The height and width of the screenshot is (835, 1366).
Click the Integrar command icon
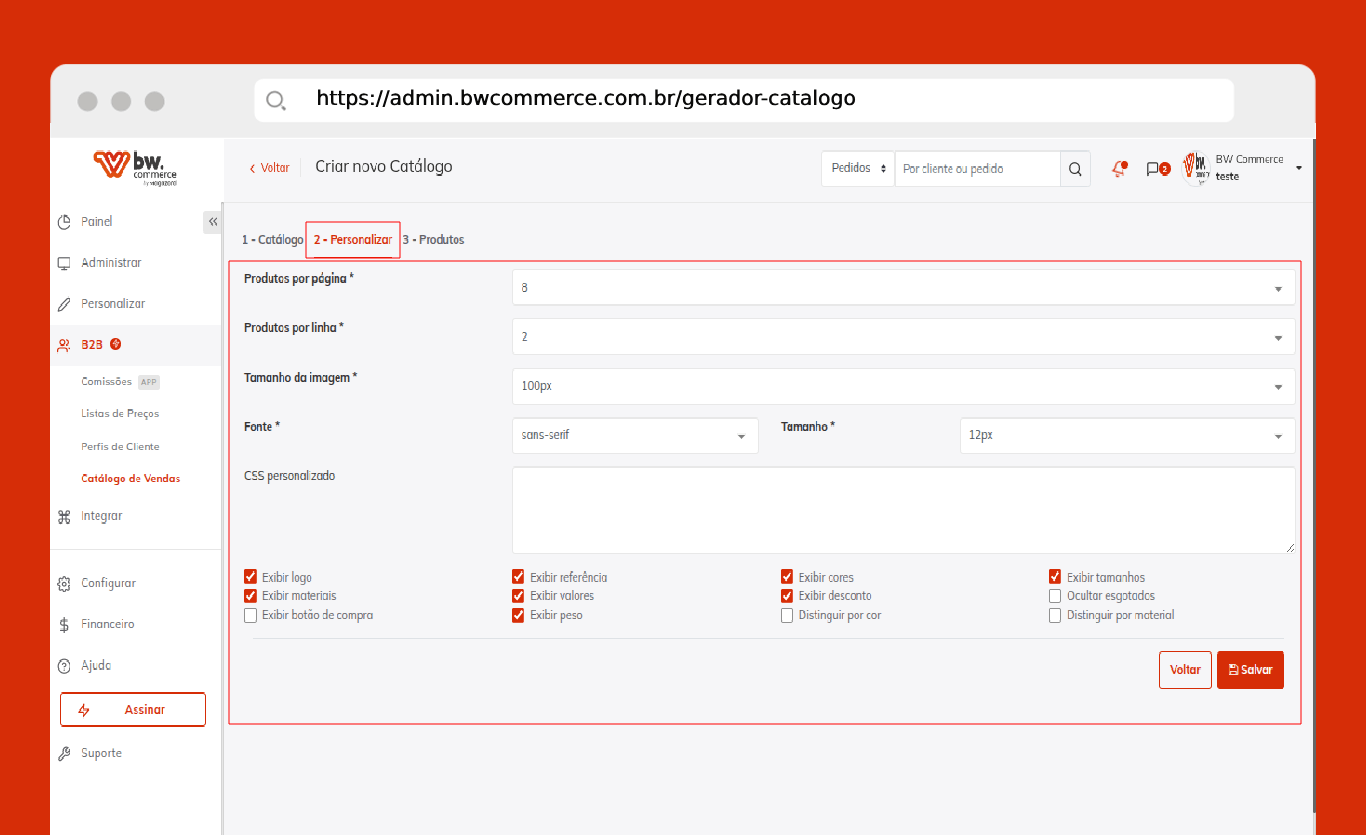coord(64,517)
